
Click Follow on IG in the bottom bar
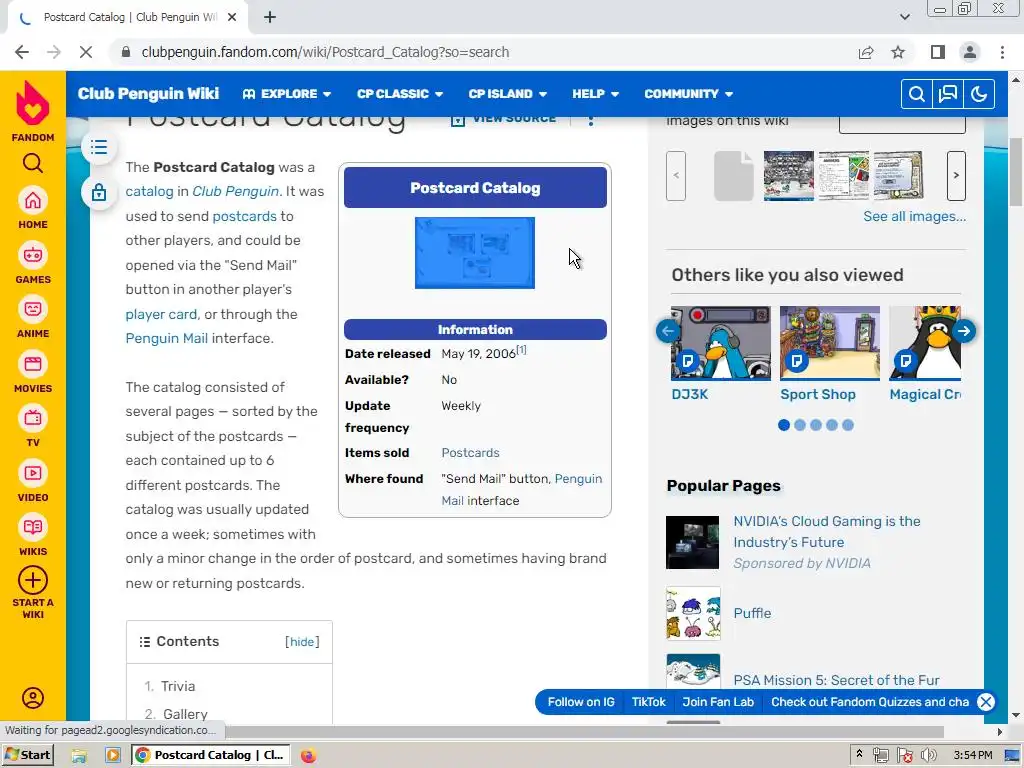click(x=581, y=702)
